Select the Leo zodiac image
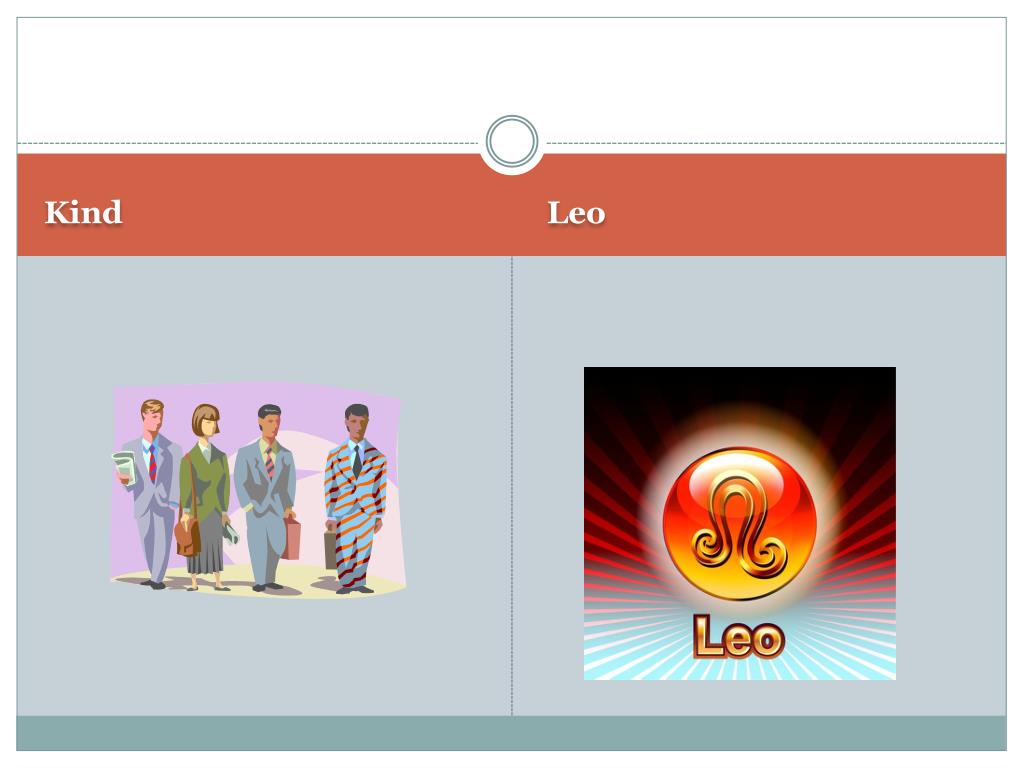Image resolution: width=1024 pixels, height=768 pixels. (739, 523)
